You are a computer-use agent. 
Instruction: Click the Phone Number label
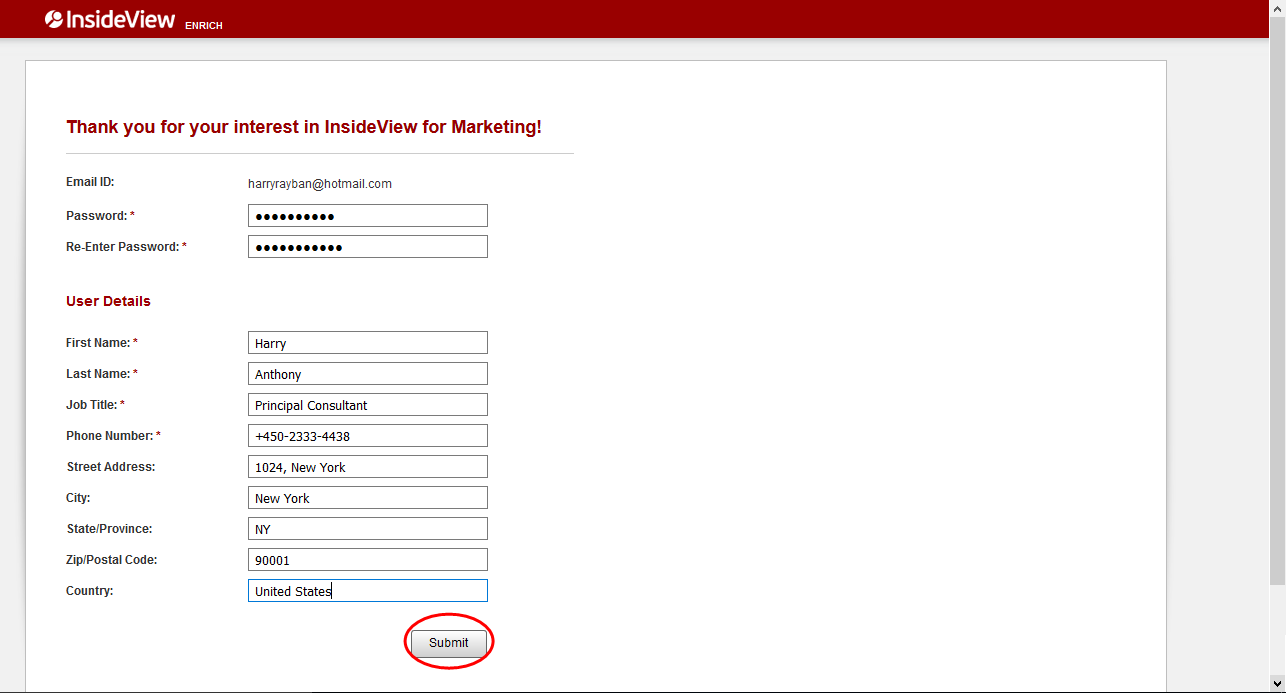point(113,436)
